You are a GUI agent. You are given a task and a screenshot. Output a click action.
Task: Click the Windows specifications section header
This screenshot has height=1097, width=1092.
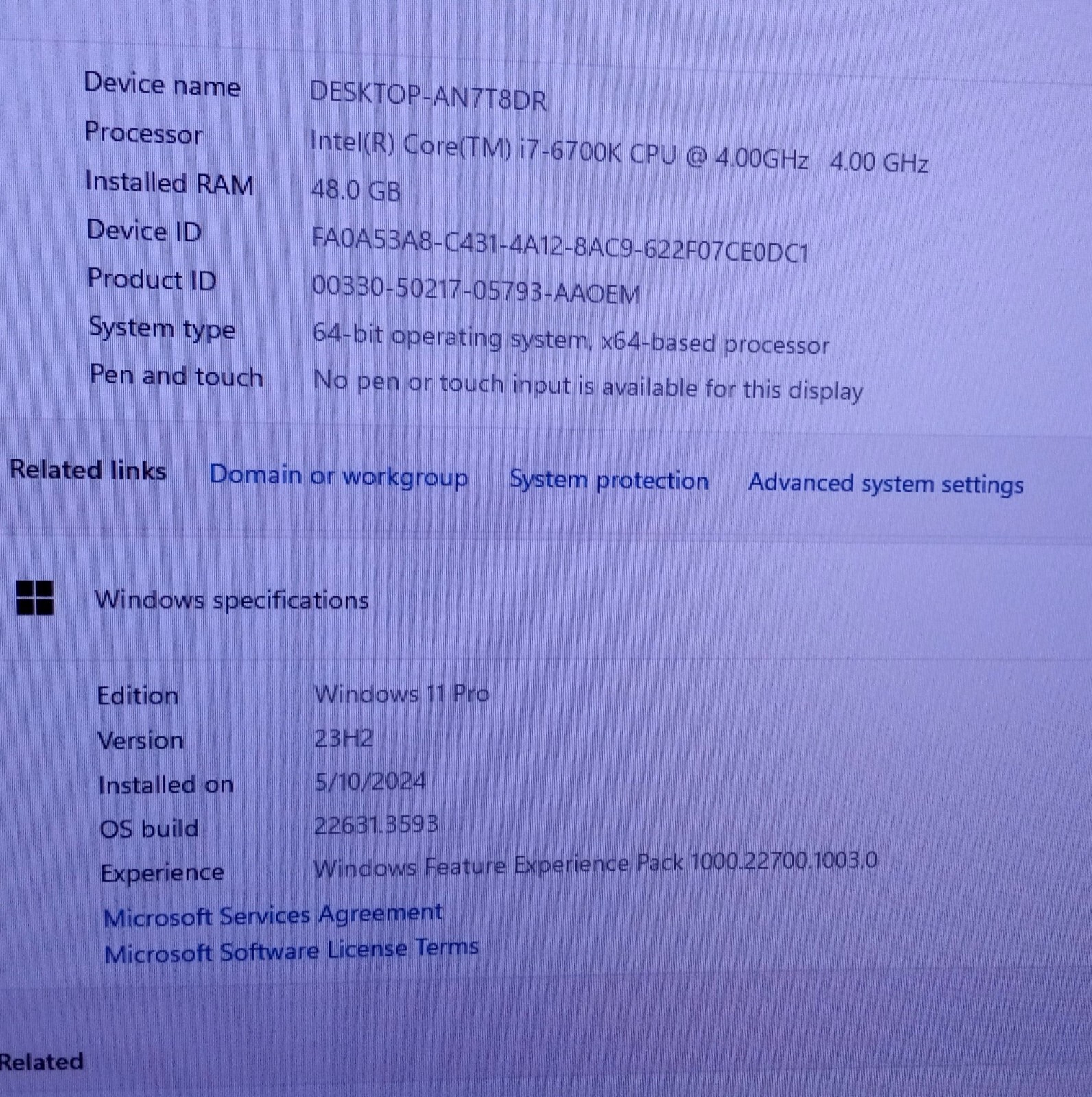point(232,600)
